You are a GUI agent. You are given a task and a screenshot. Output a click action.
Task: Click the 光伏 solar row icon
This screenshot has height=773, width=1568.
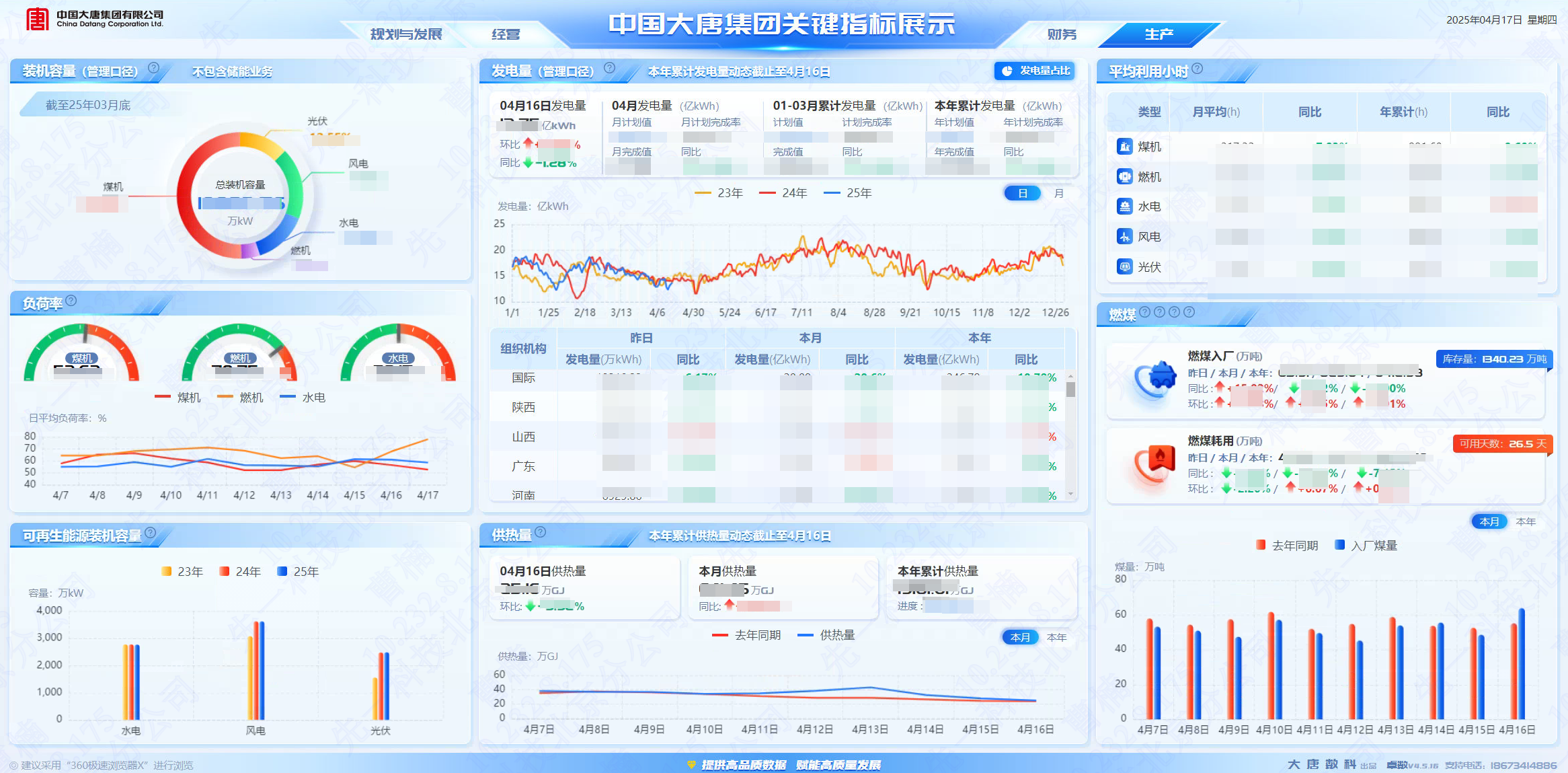(x=1124, y=267)
